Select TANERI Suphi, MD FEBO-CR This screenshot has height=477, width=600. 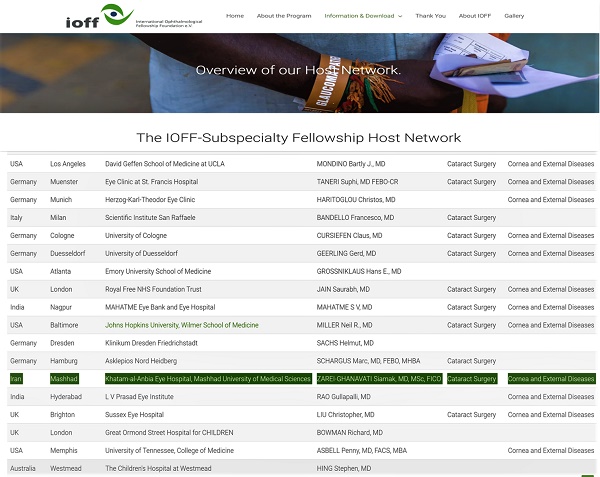pos(357,182)
